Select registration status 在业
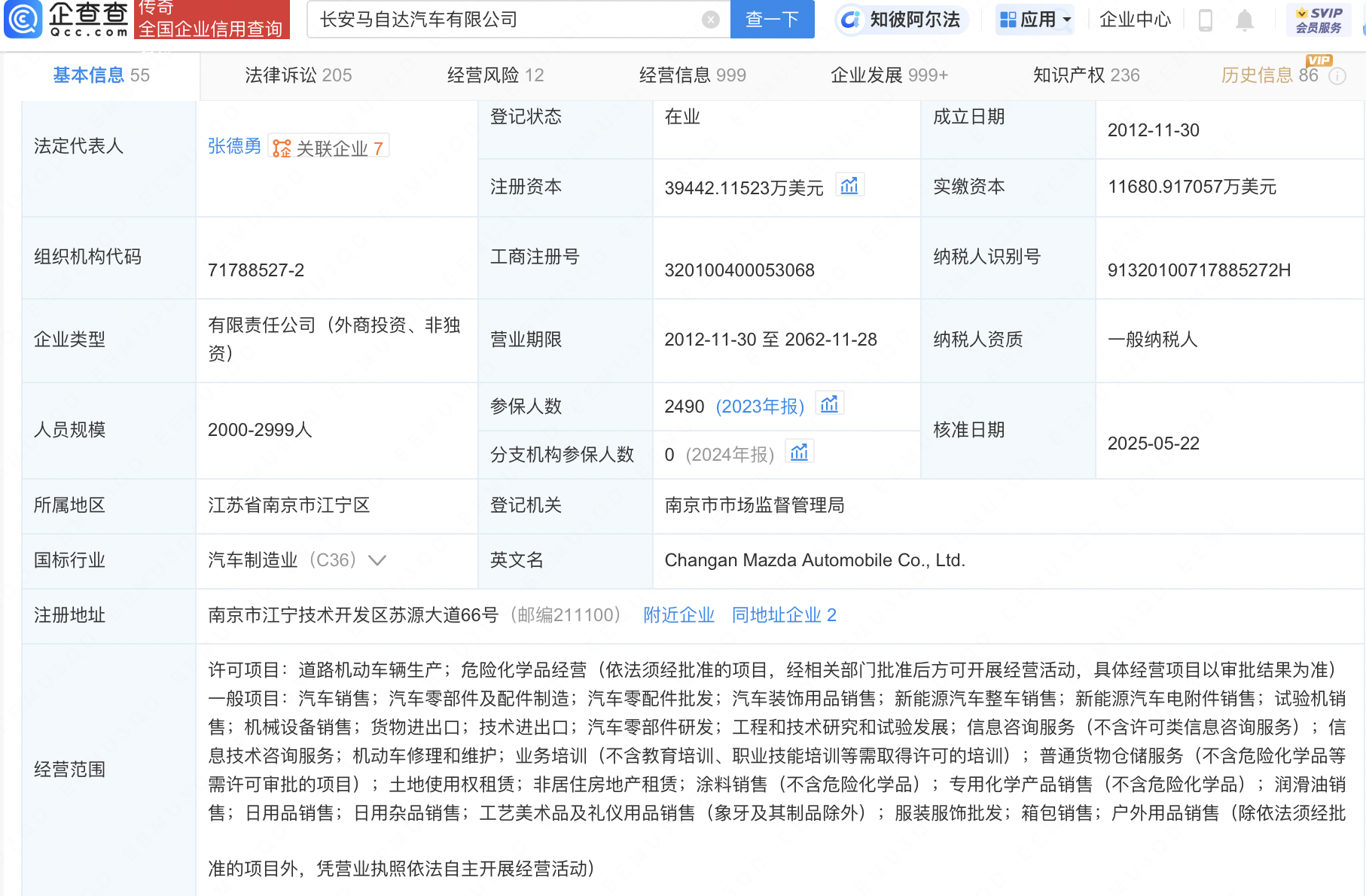1366x896 pixels. (x=682, y=117)
